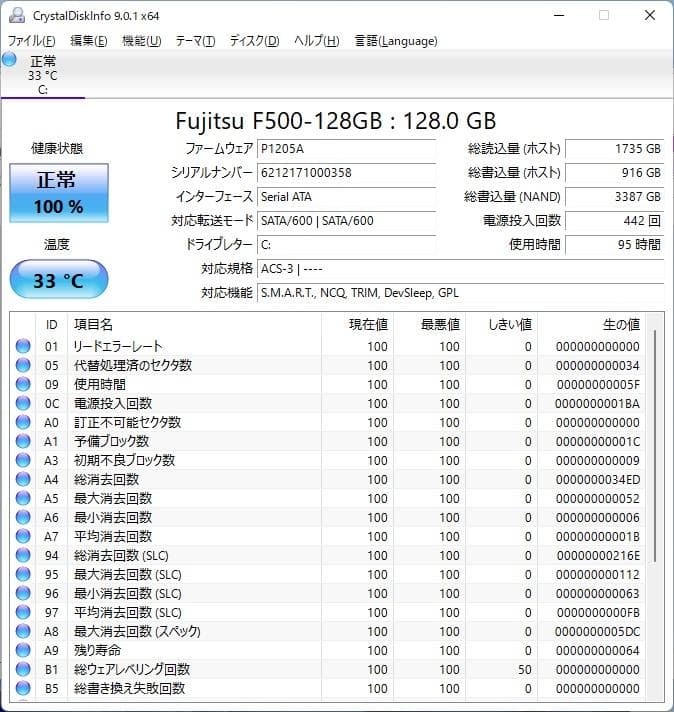
Task: Click status orb for 97 平均消去回数 (SLC)
Action: [x=23, y=612]
